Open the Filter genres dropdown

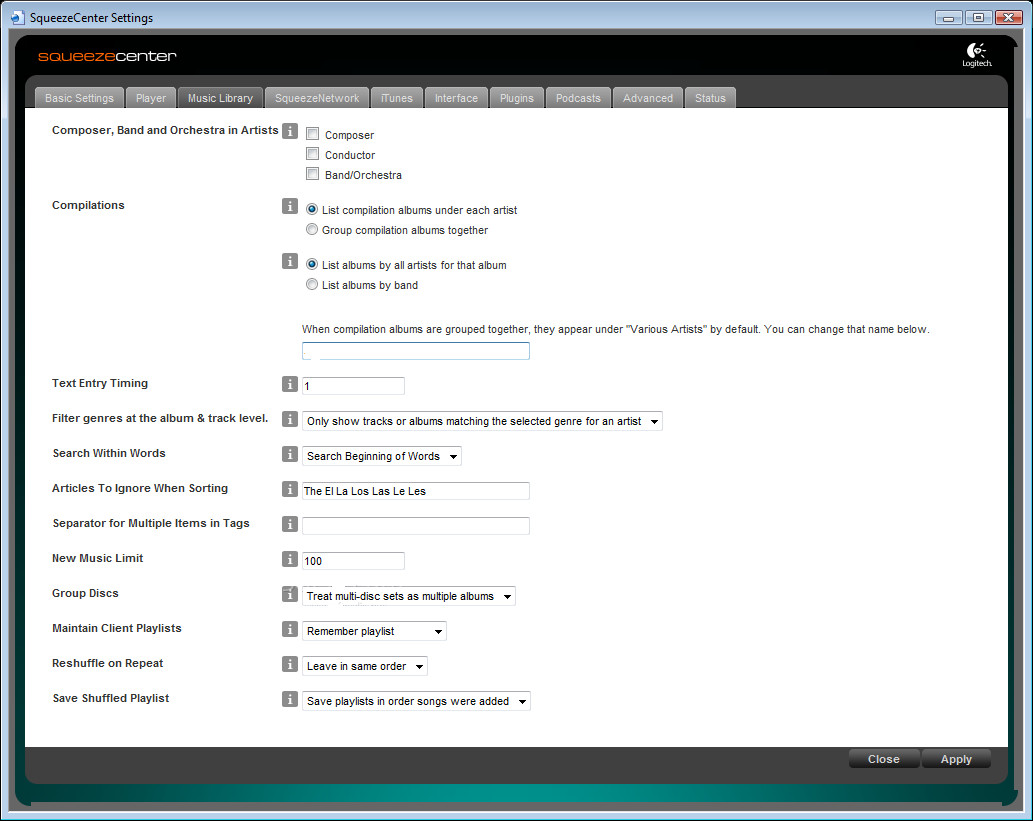482,421
